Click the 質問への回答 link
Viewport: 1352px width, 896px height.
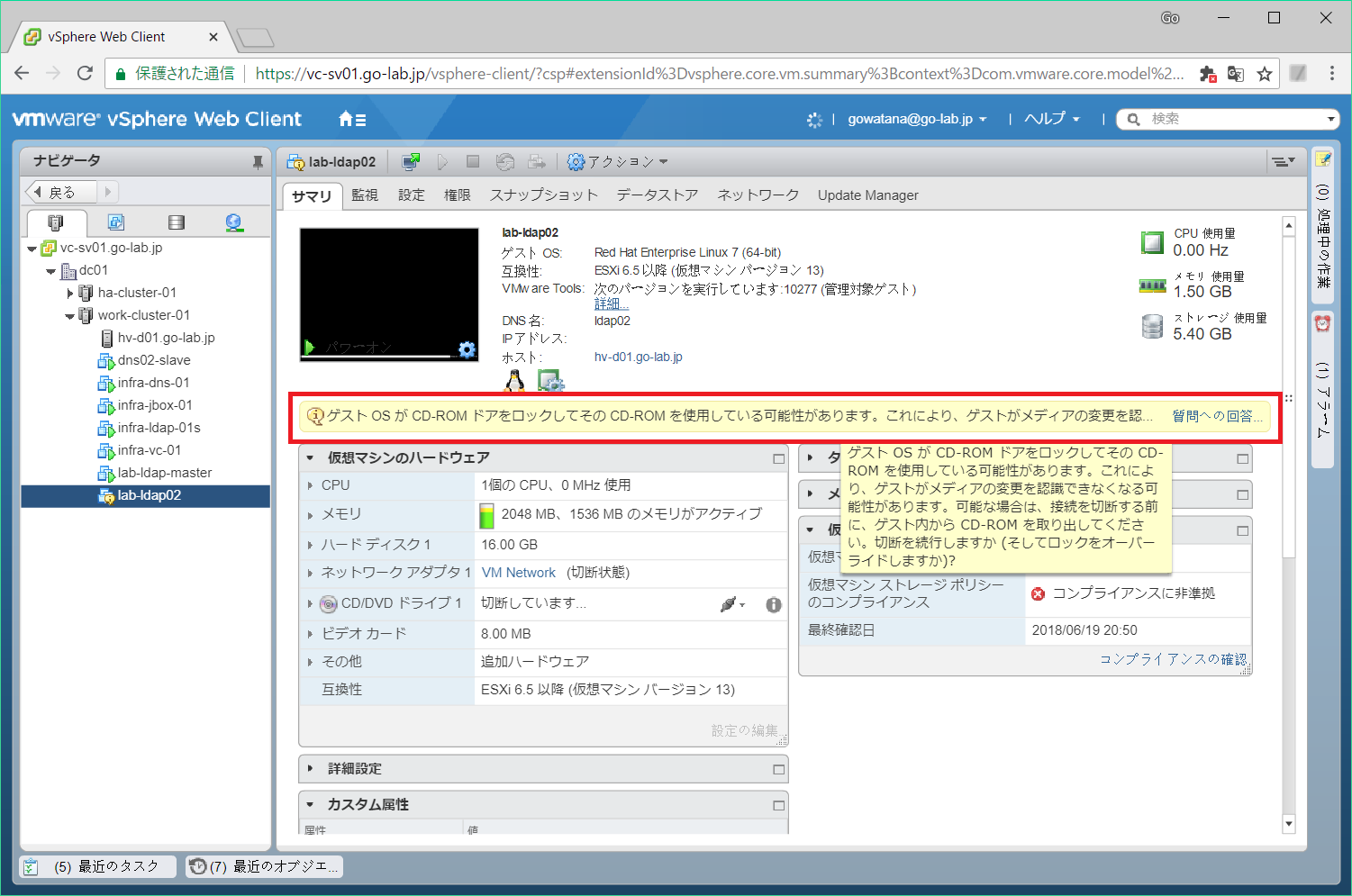tap(1215, 415)
